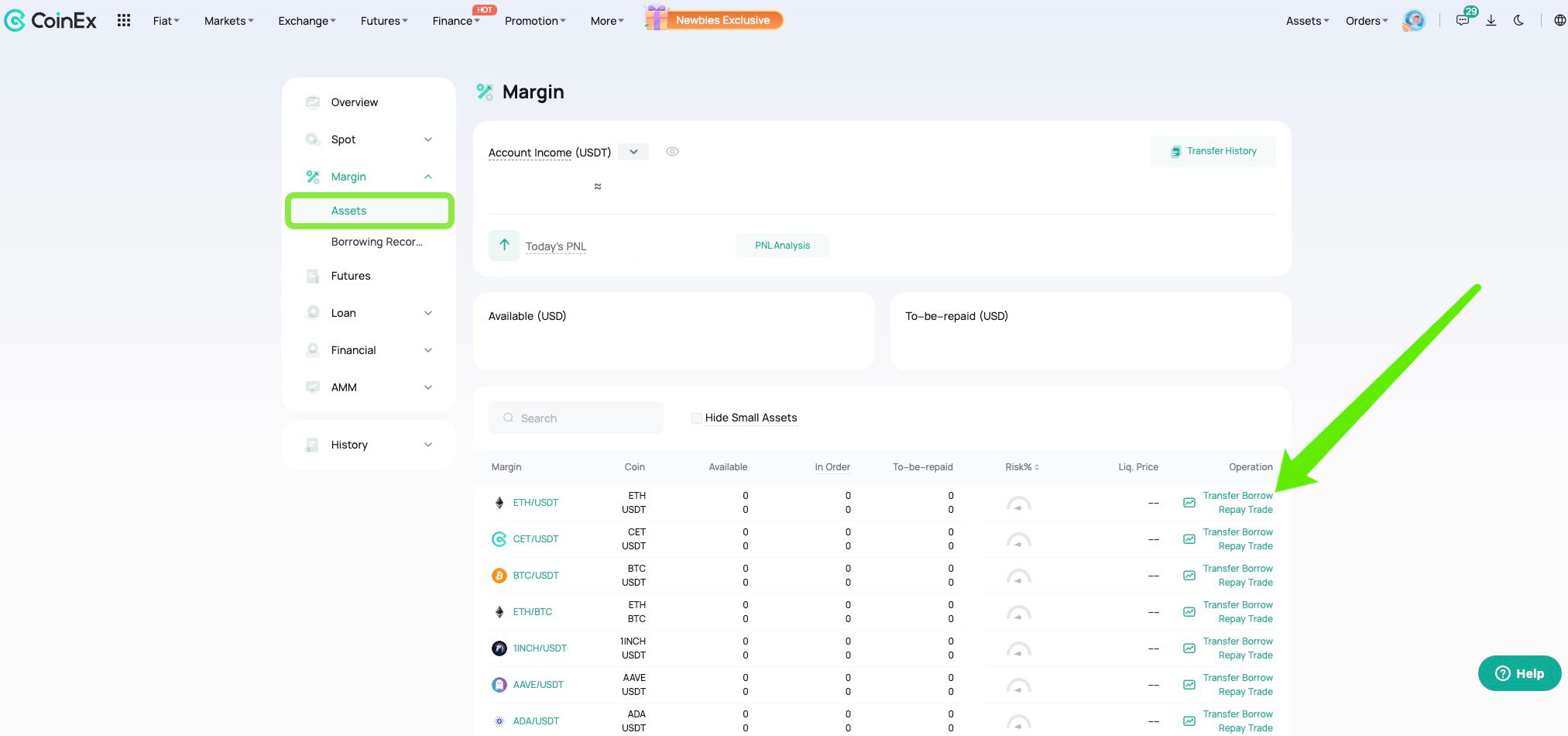Image resolution: width=1568 pixels, height=736 pixels.
Task: Open Borrowing Records in sidebar
Action: (x=376, y=242)
